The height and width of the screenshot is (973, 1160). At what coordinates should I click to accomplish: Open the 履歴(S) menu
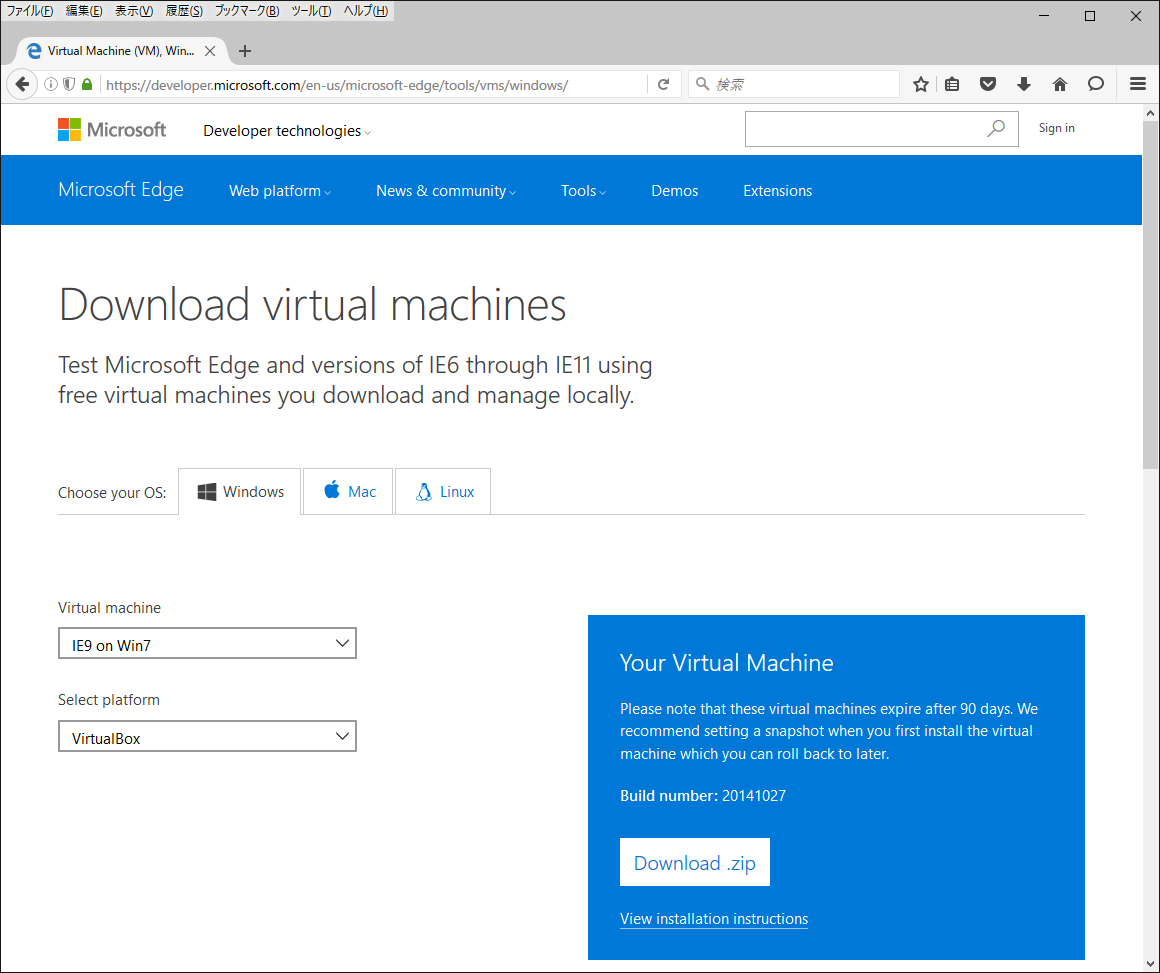pos(183,10)
